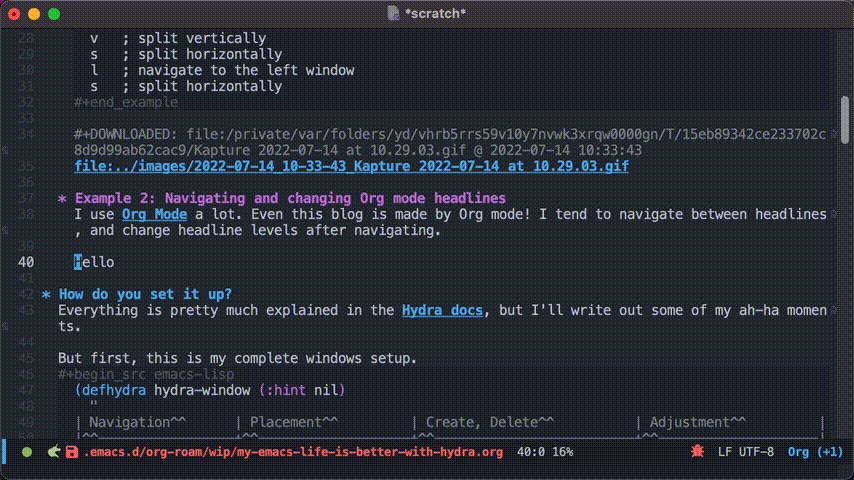Viewport: 854px width, 480px height.
Task: Click the green zoom window button
Action: coord(54,14)
